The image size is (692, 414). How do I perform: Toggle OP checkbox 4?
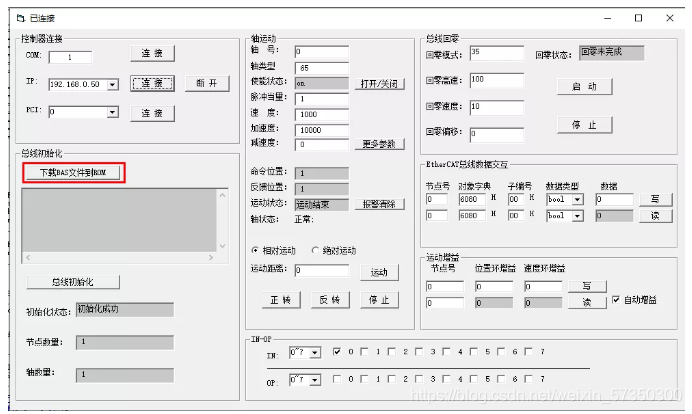tap(446, 379)
